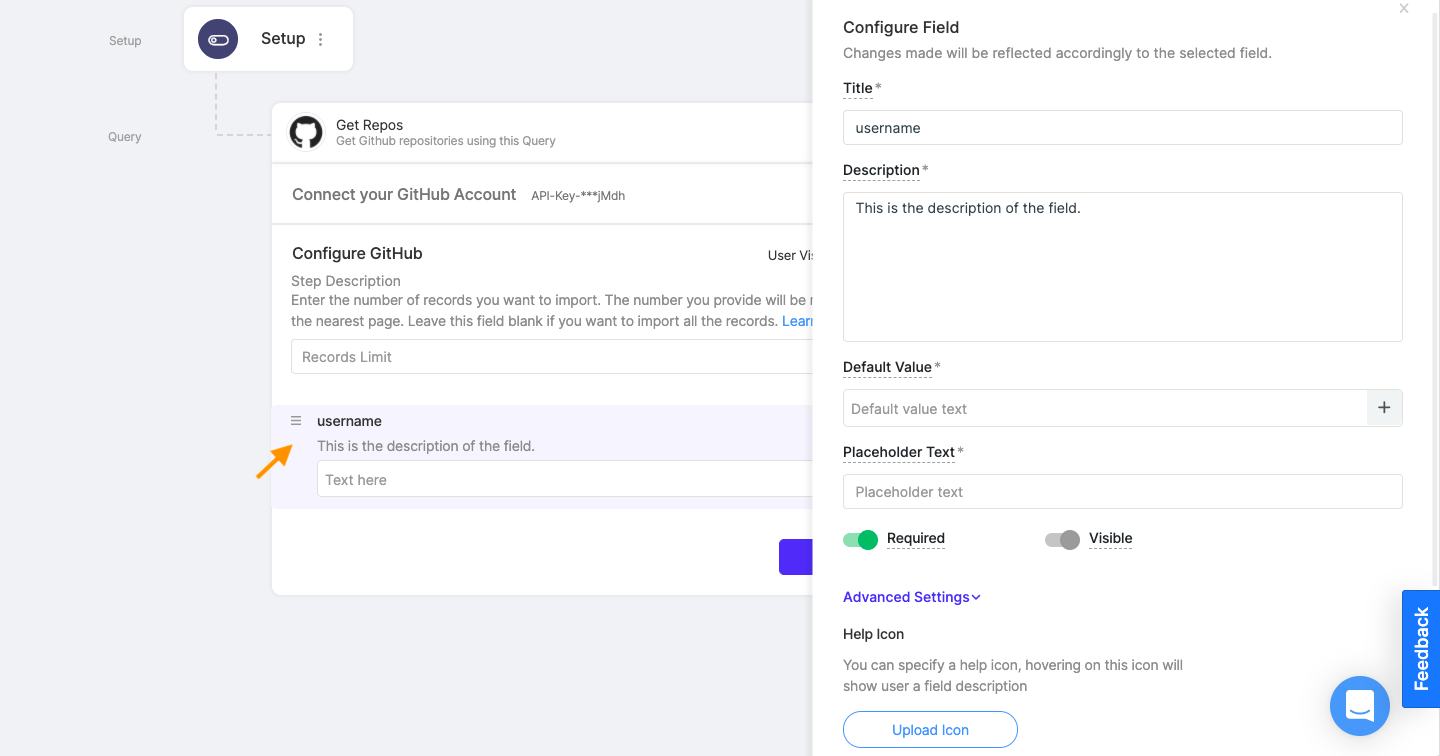
Task: Open the Feedback side tab
Action: coord(1421,649)
